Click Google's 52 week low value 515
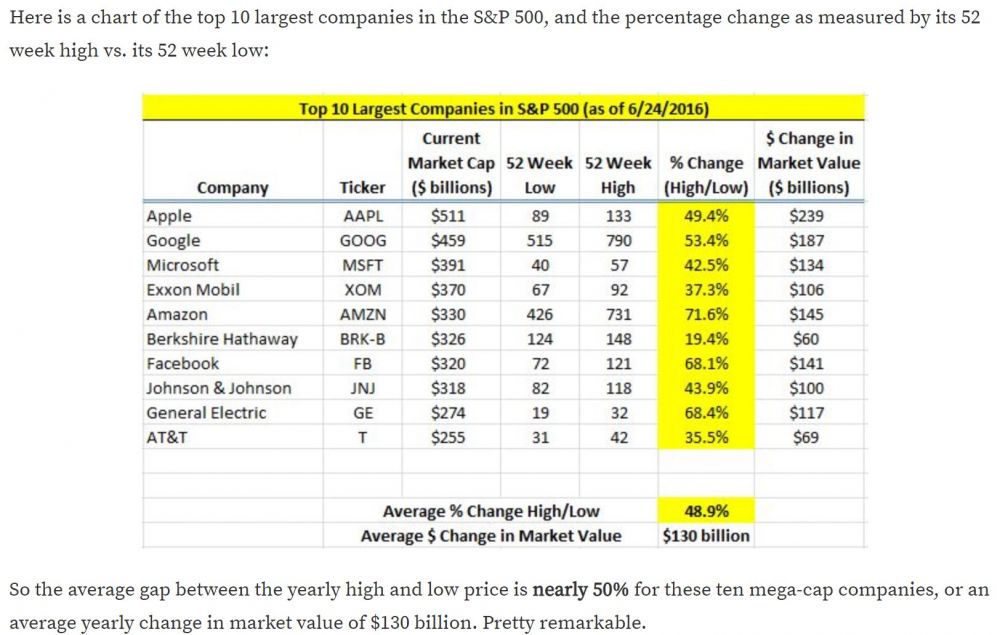Image resolution: width=1000 pixels, height=635 pixels. 540,241
